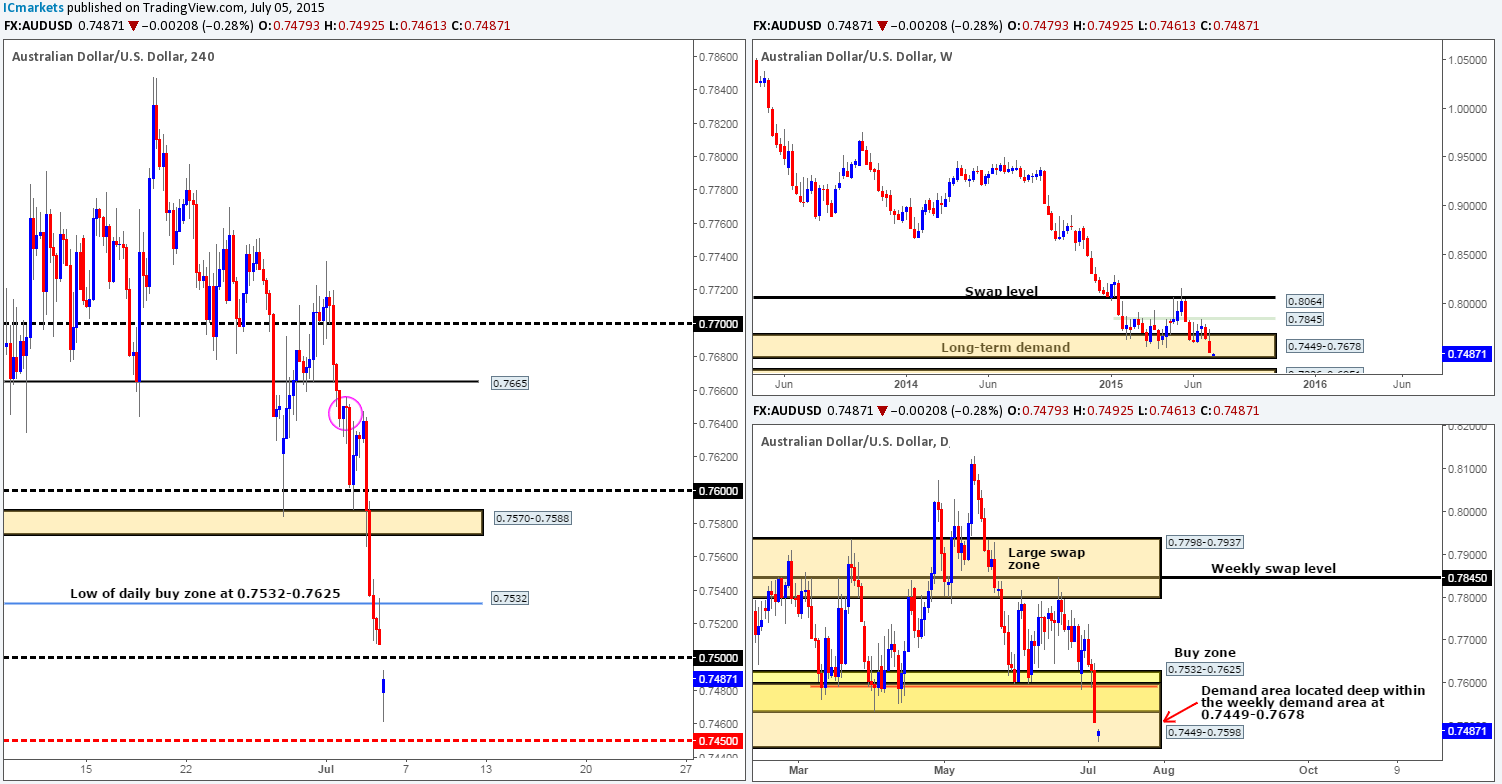Image resolution: width=1502 pixels, height=784 pixels.
Task: Click the 'Low of daily buy zone' annotation
Action: [x=205, y=593]
